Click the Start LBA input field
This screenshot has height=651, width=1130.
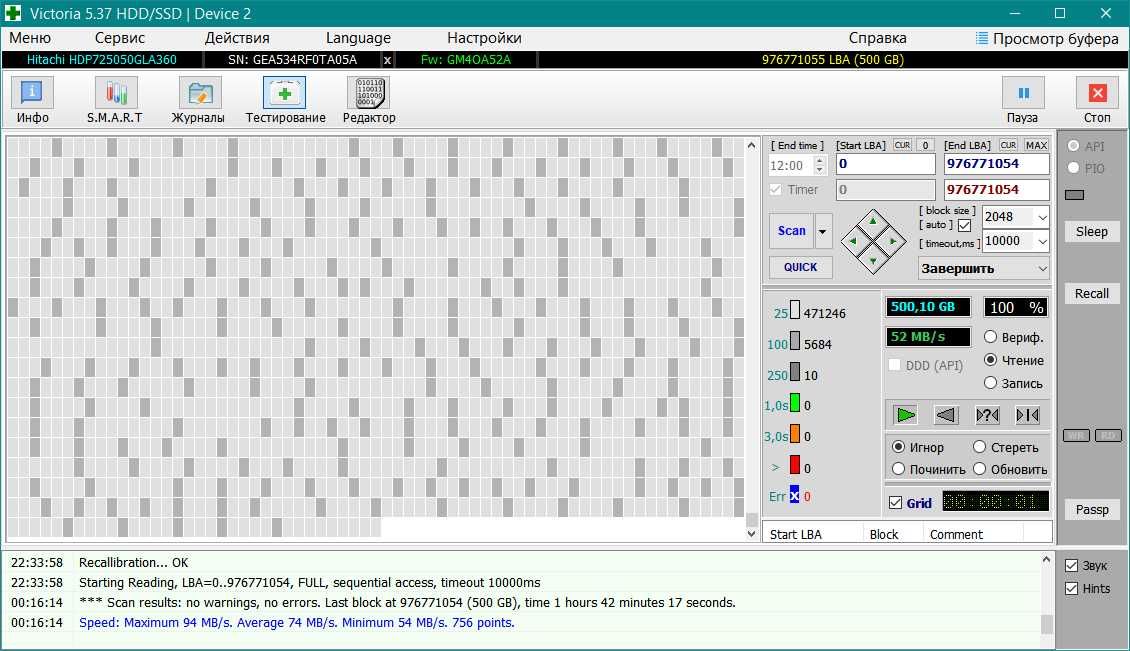pos(886,164)
